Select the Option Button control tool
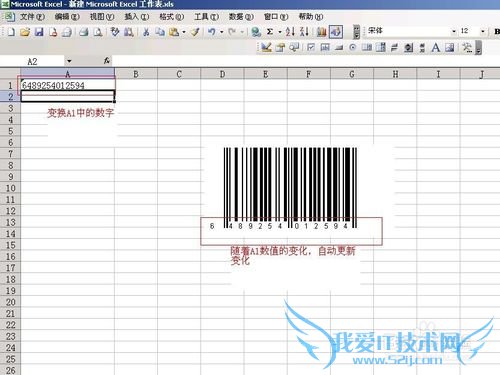The height and width of the screenshot is (375, 500). tap(353, 48)
